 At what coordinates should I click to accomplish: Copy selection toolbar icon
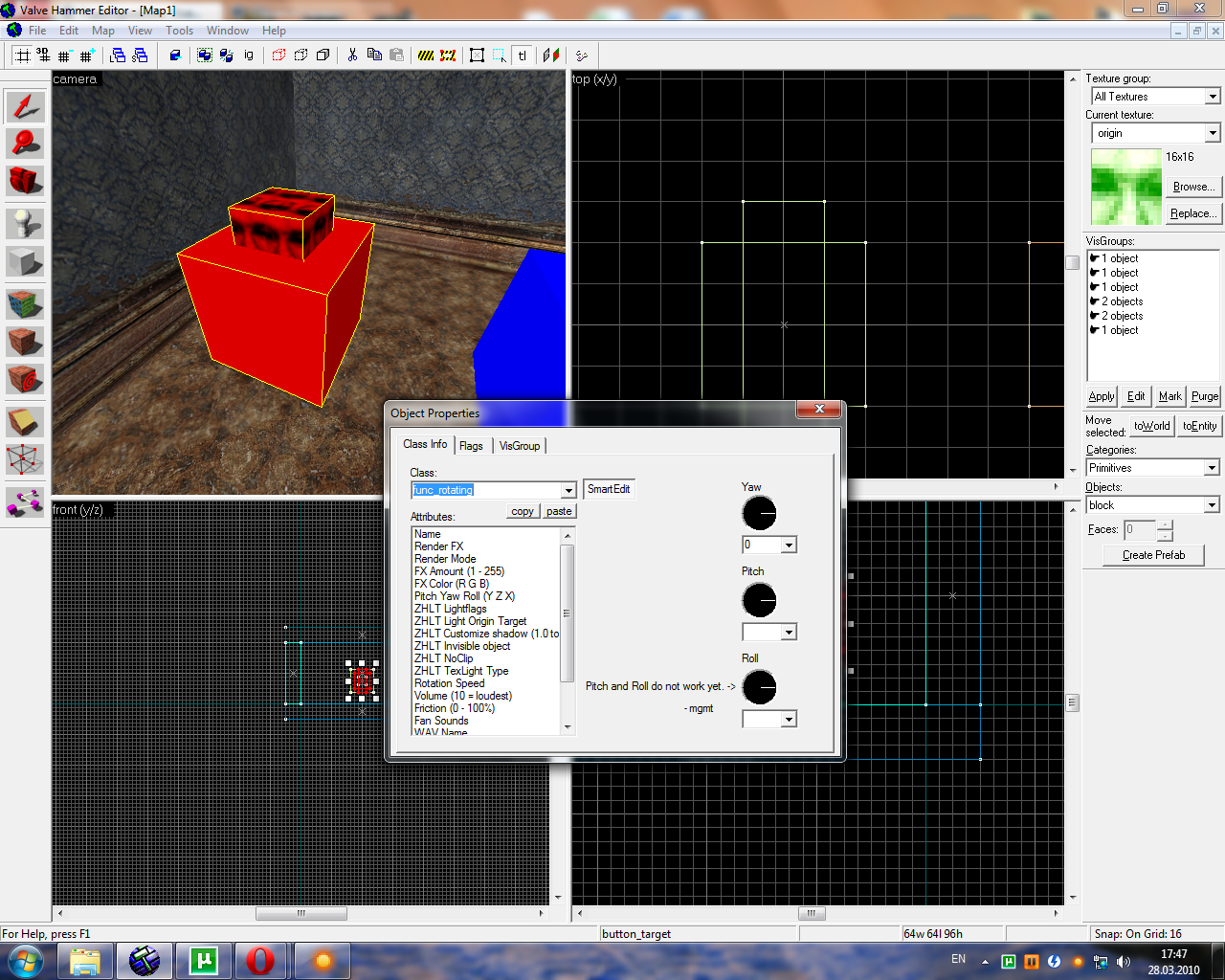(374, 56)
